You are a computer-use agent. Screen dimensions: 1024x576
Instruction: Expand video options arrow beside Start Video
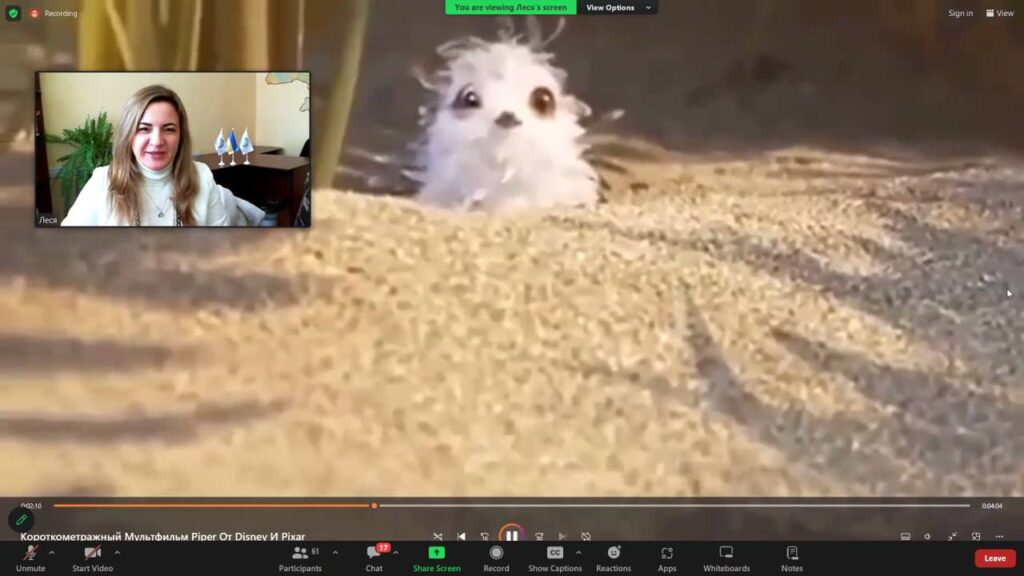pyautogui.click(x=117, y=552)
